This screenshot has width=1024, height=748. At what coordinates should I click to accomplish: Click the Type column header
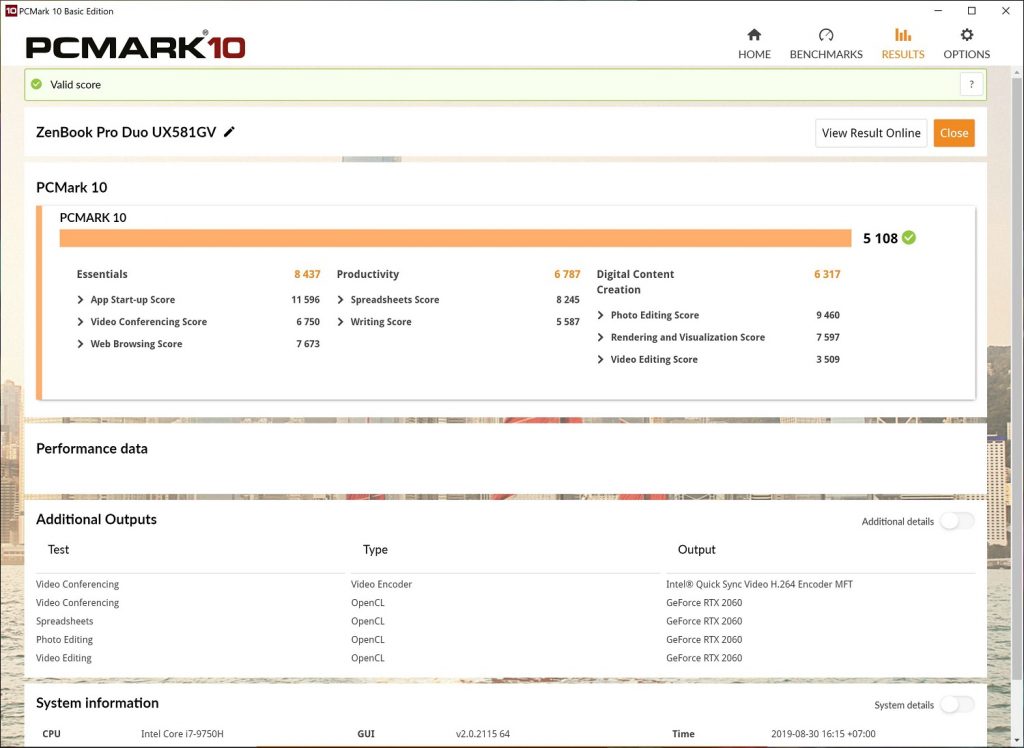(x=375, y=549)
